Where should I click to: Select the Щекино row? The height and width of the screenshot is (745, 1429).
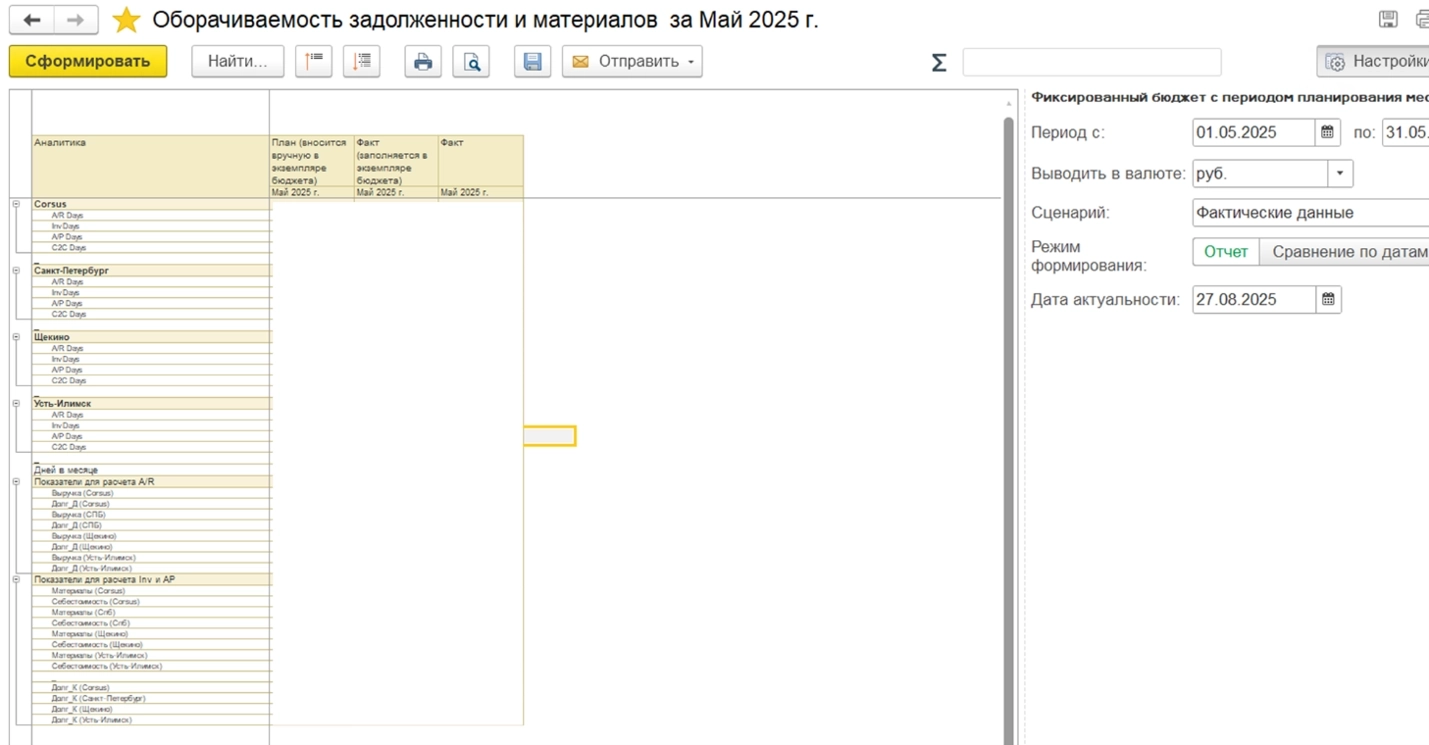coord(151,337)
